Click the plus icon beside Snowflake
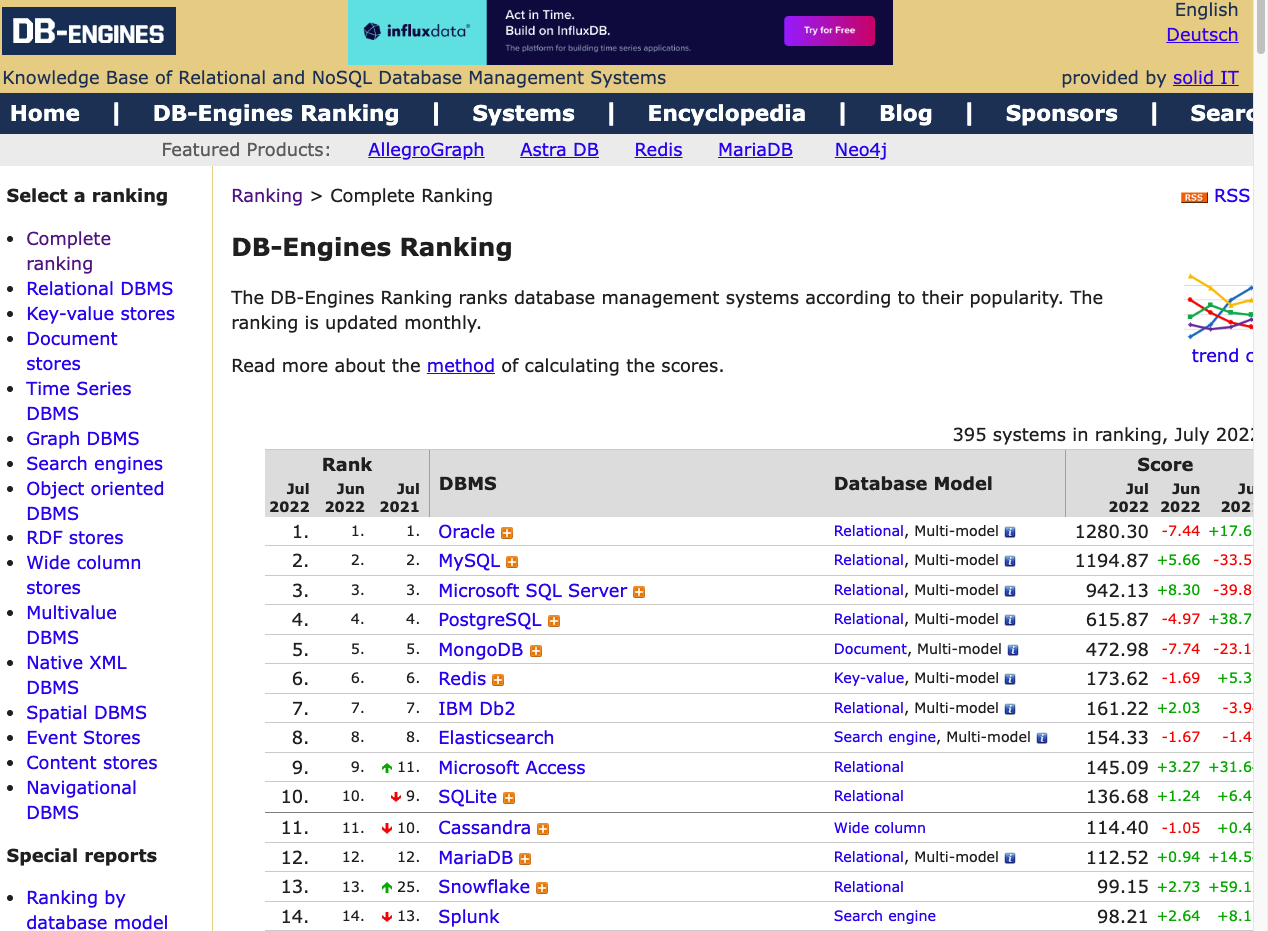Screen dimensions: 1268x931 click(542, 888)
